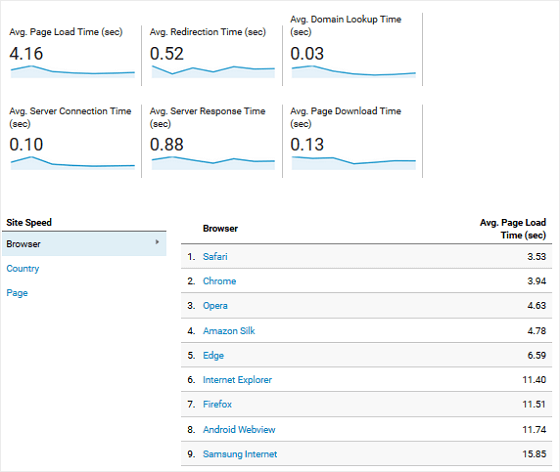Open the Edge browser link

pyautogui.click(x=213, y=356)
